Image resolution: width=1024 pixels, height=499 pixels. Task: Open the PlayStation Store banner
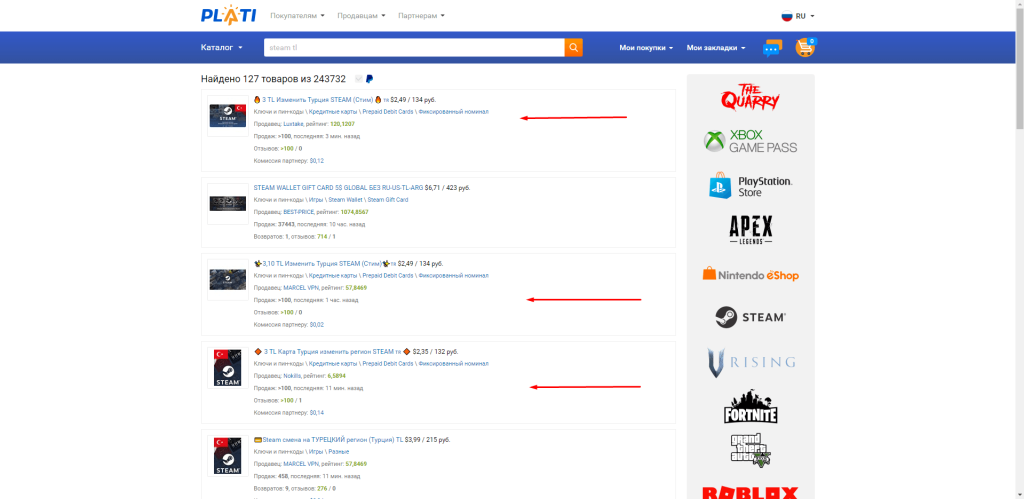tap(750, 186)
